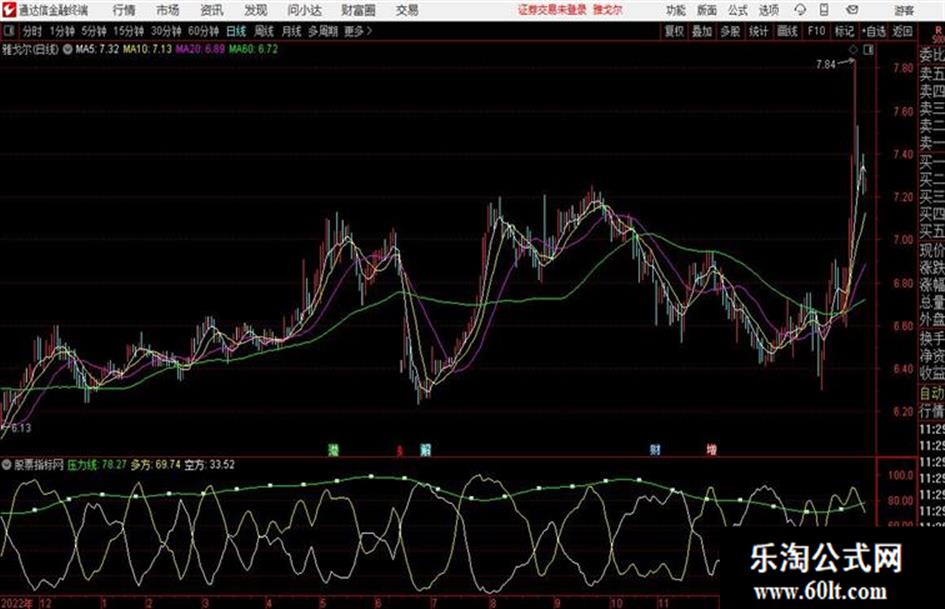Click the 6.13 low price label
The image size is (945, 609).
point(21,428)
